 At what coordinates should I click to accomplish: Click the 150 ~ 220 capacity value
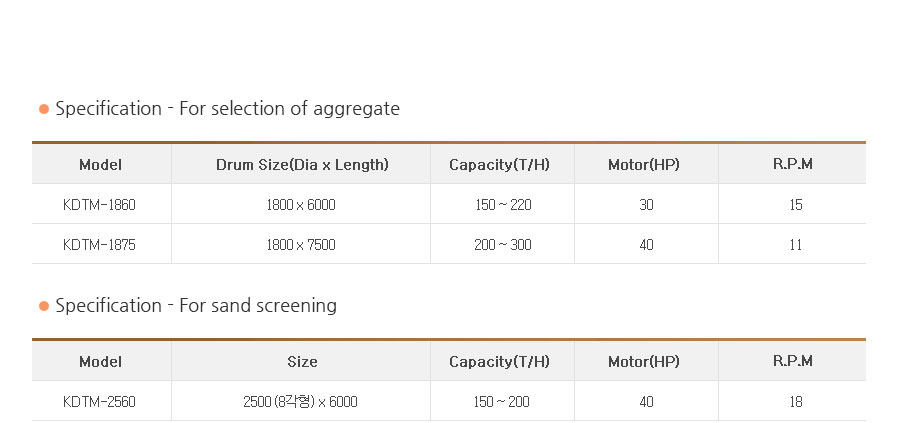(x=503, y=205)
